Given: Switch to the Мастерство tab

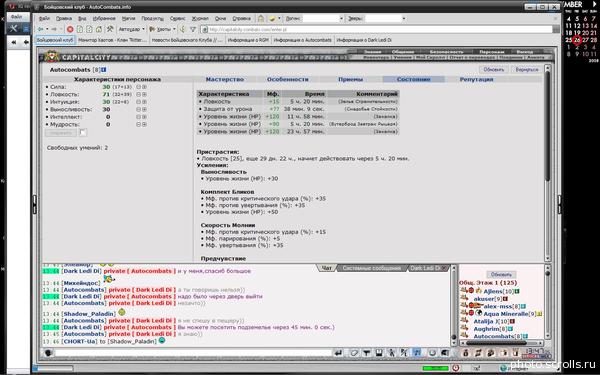Looking at the screenshot, I should 225,79.
